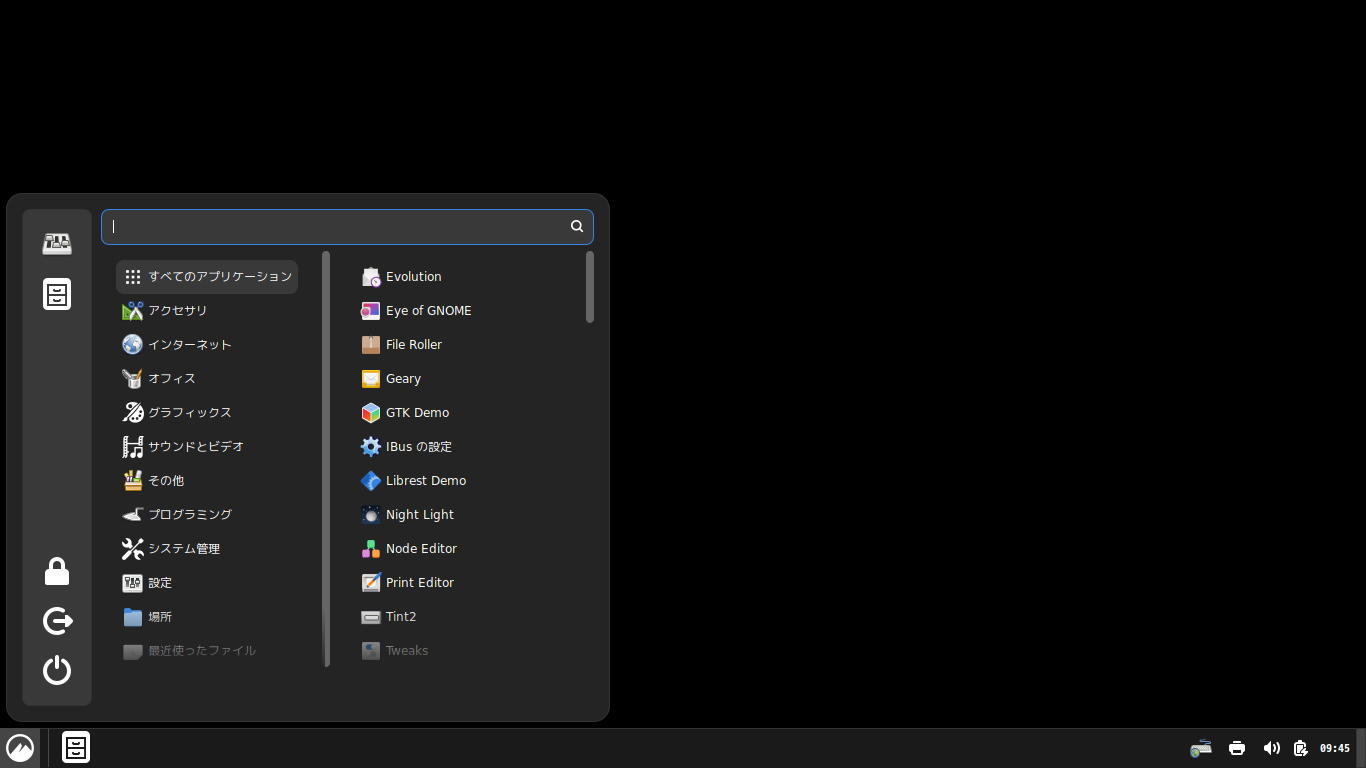Screen dimensions: 1366x768
Task: Choose the プログラミング category
Action: pos(207,515)
